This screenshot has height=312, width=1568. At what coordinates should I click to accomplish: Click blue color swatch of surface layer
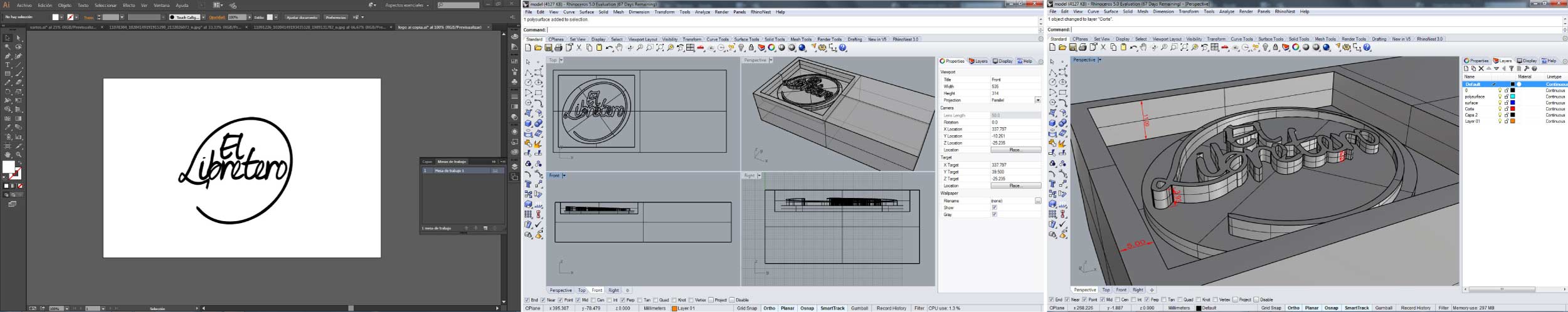[1513, 103]
